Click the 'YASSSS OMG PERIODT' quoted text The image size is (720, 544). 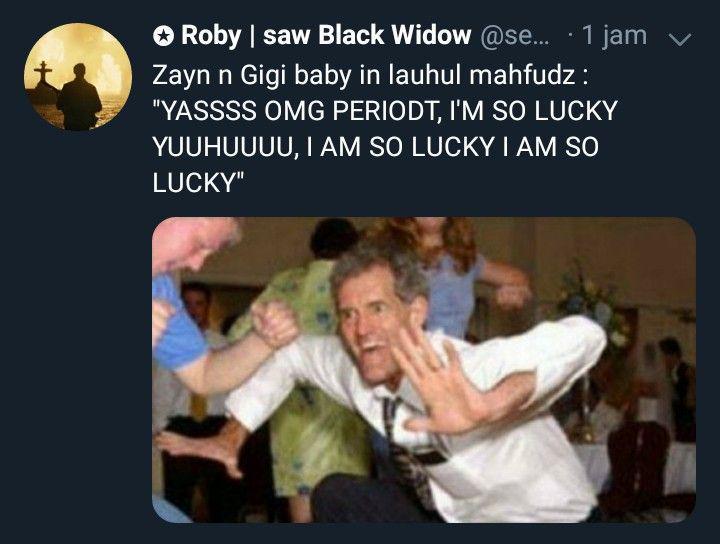[x=296, y=111]
